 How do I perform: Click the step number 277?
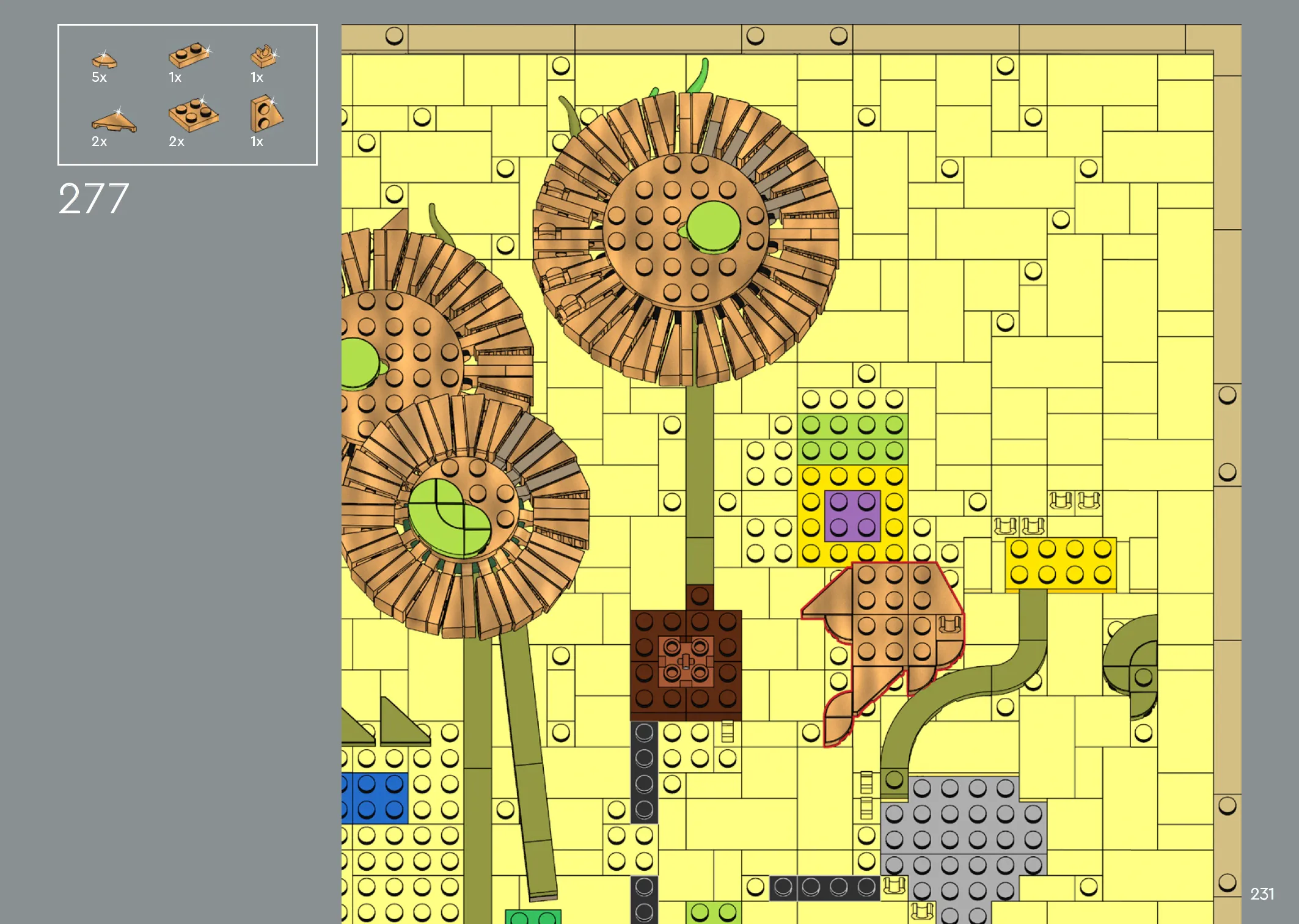93,199
